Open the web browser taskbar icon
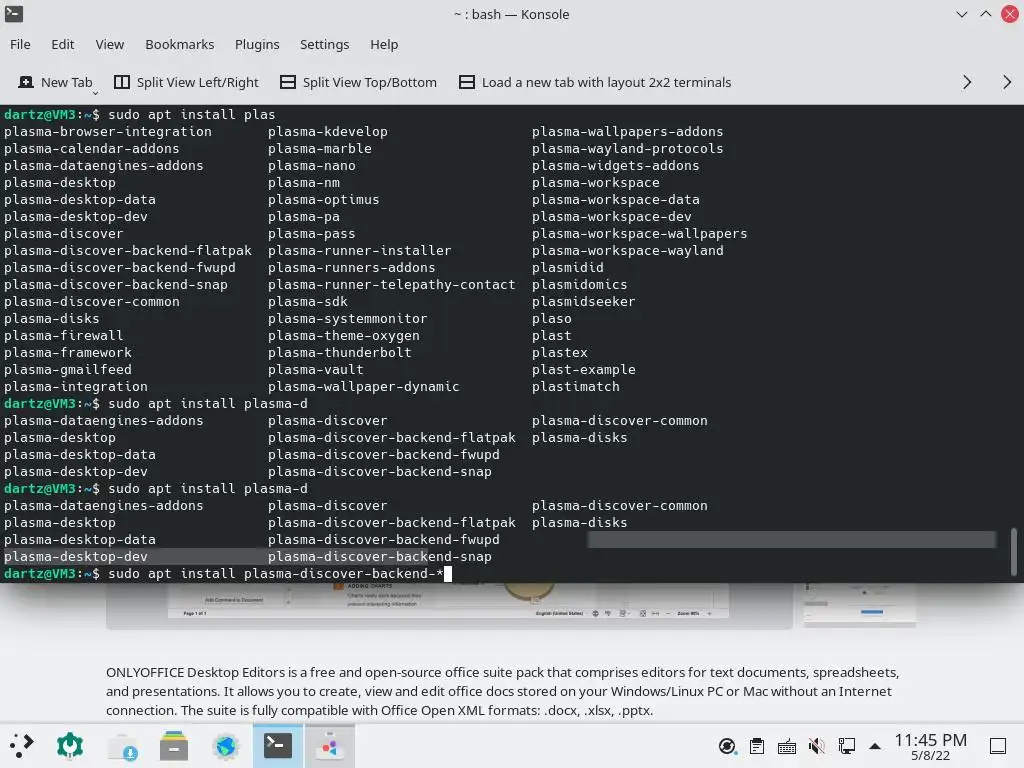 point(226,746)
